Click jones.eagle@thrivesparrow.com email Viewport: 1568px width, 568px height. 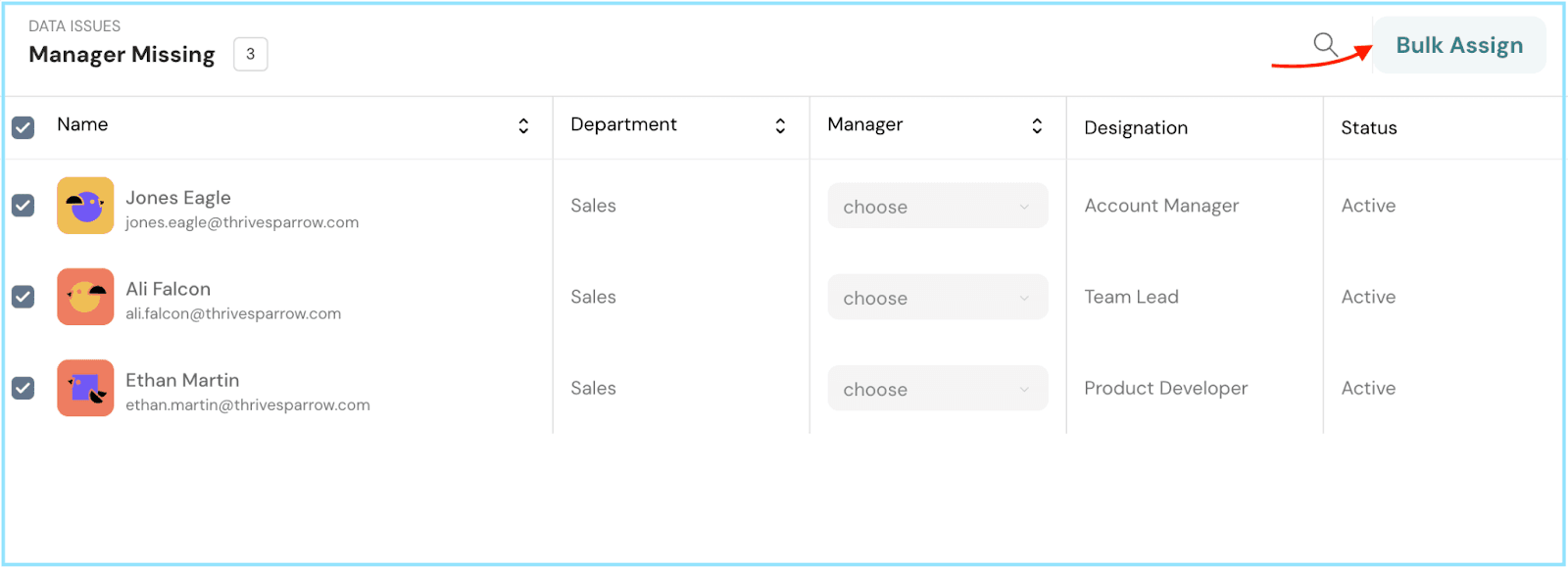point(242,222)
